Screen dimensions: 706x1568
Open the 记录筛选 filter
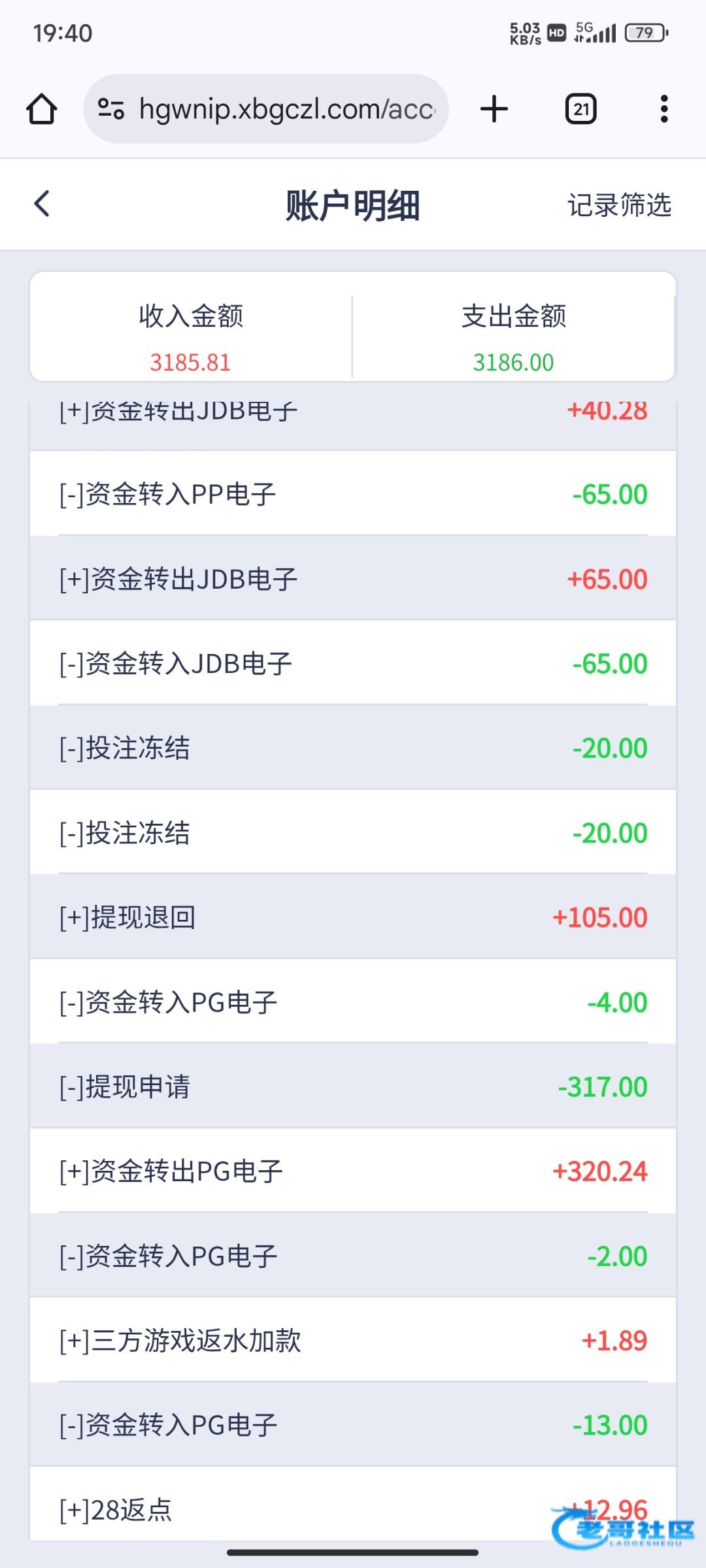coord(619,205)
